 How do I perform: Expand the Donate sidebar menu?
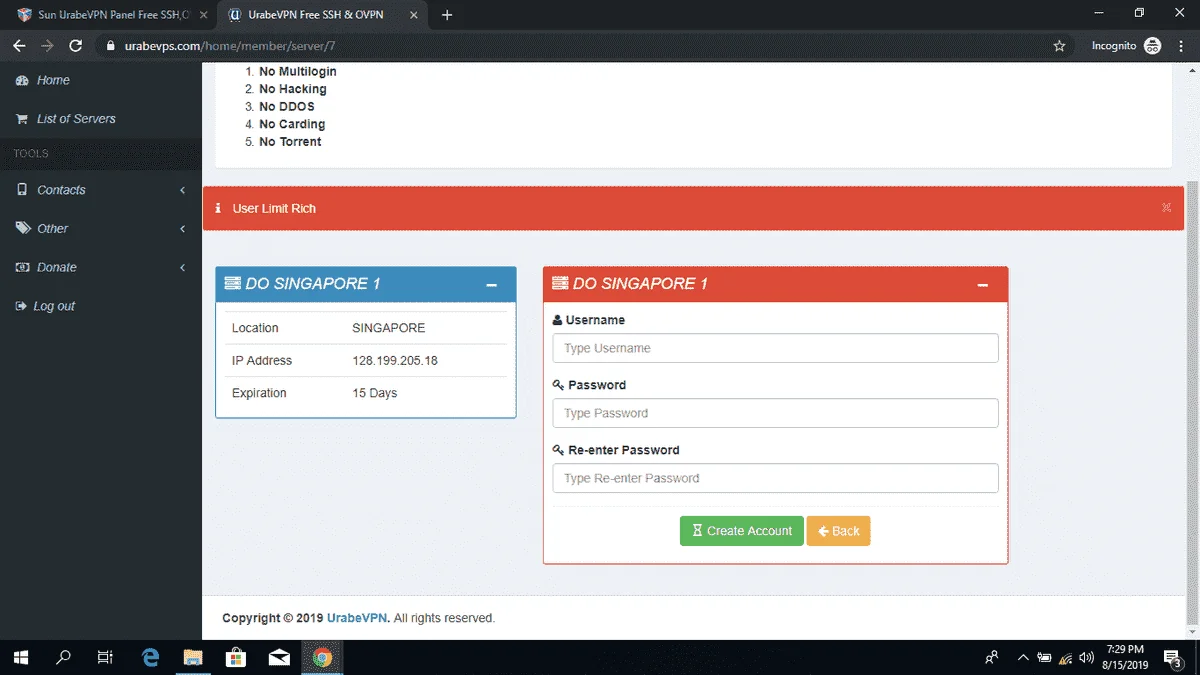[100, 268]
